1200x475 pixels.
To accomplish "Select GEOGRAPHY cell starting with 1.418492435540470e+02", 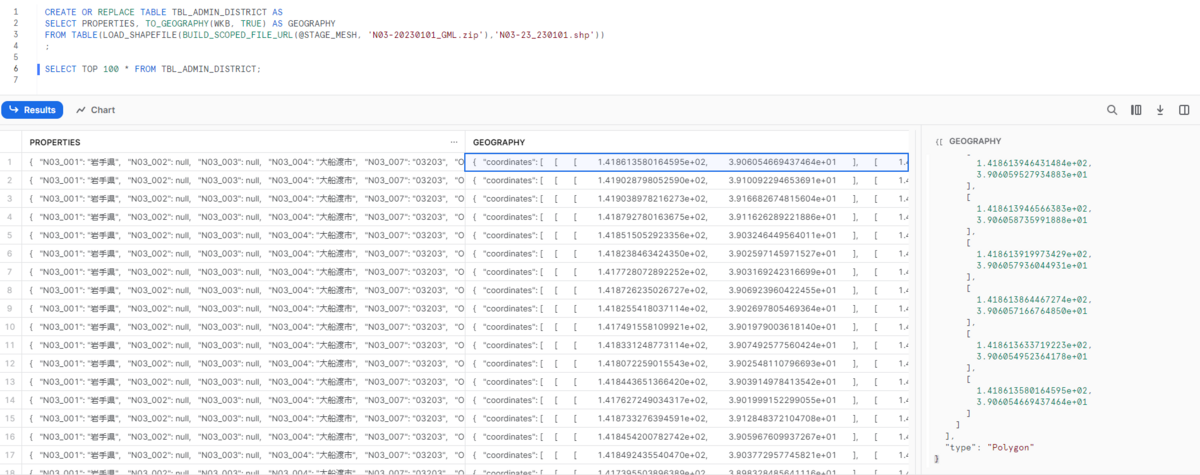I will (x=688, y=453).
